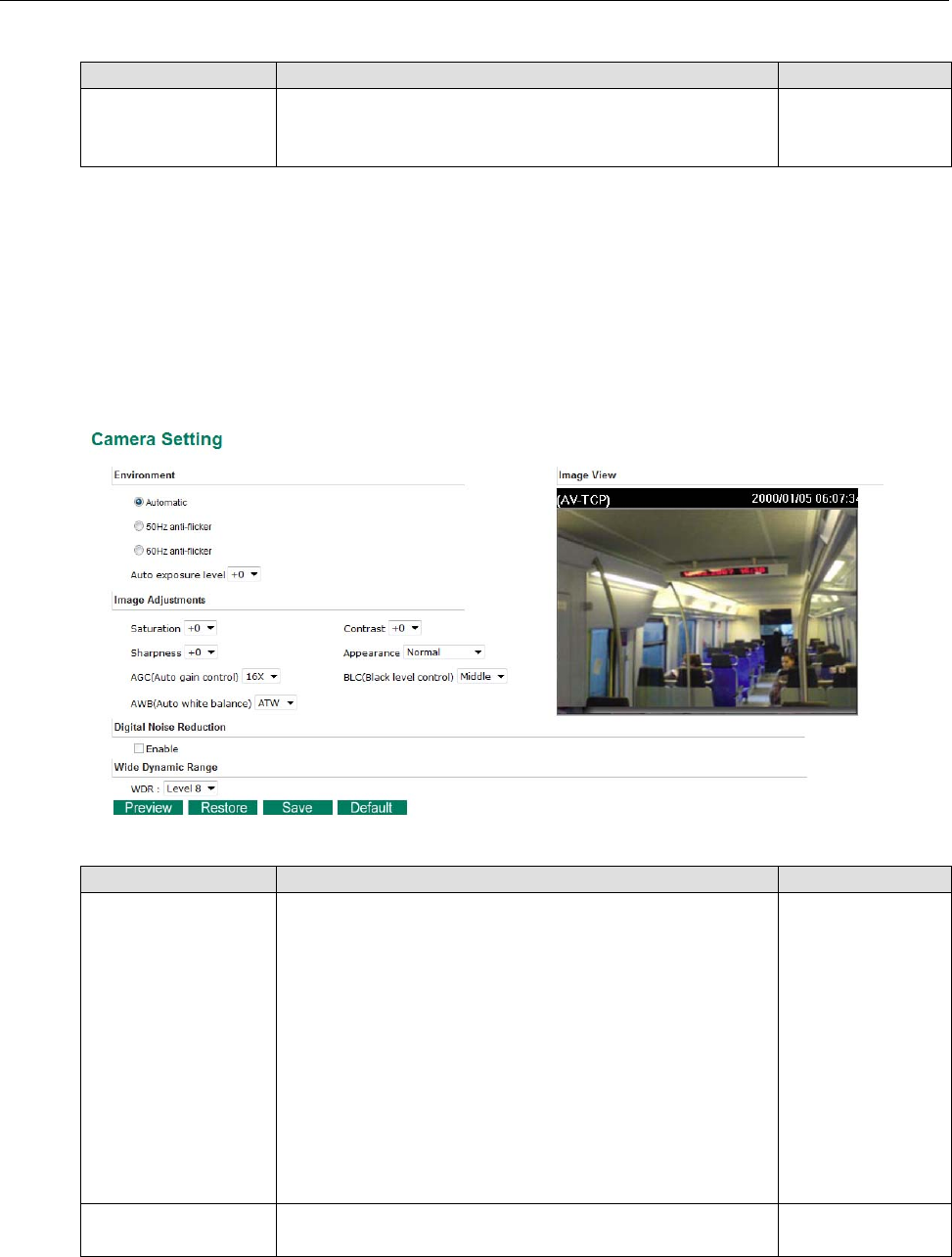Click the Restore button
This screenshot has height=1257, width=952.
pyautogui.click(x=224, y=808)
